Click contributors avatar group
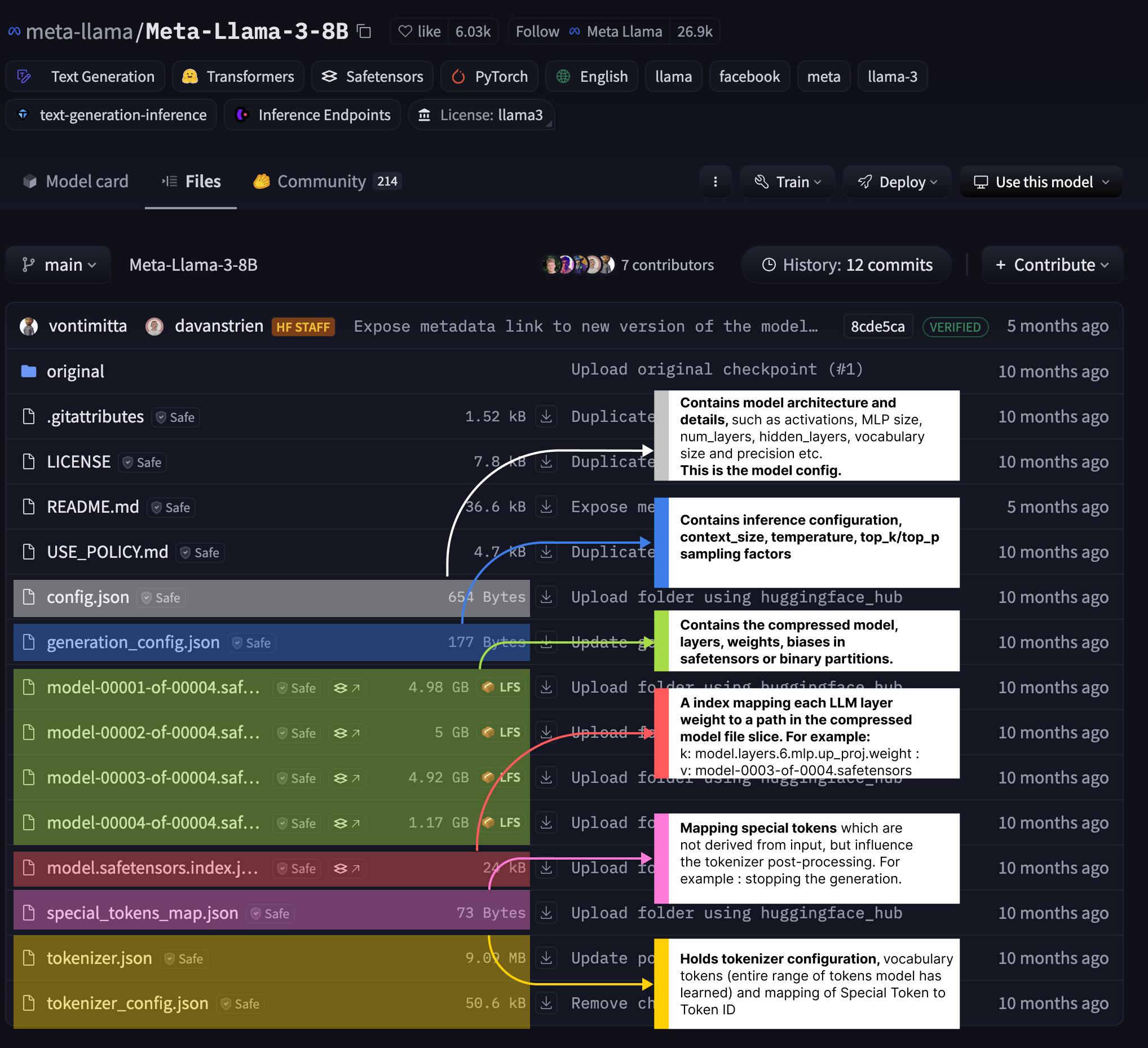 pyautogui.click(x=577, y=265)
